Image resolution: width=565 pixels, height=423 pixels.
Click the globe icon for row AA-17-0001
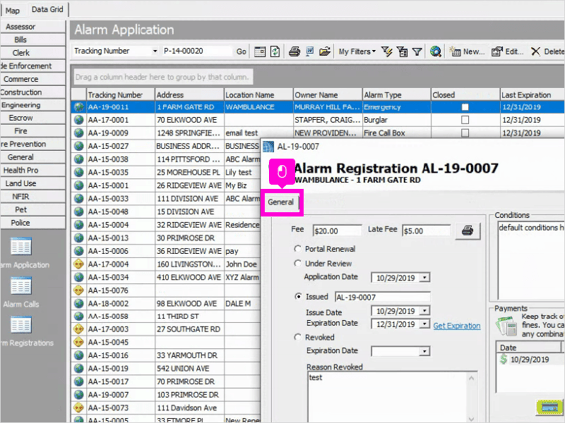point(79,120)
